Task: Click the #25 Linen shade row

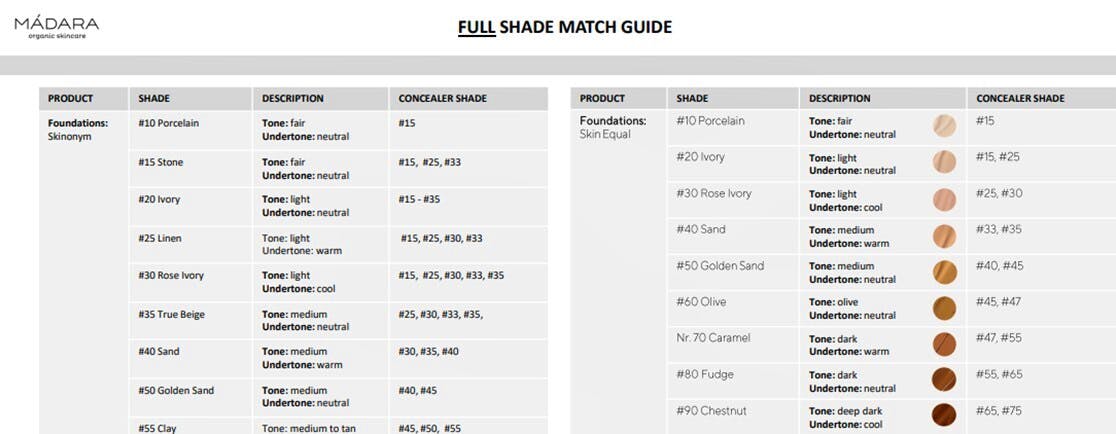Action: pos(160,239)
